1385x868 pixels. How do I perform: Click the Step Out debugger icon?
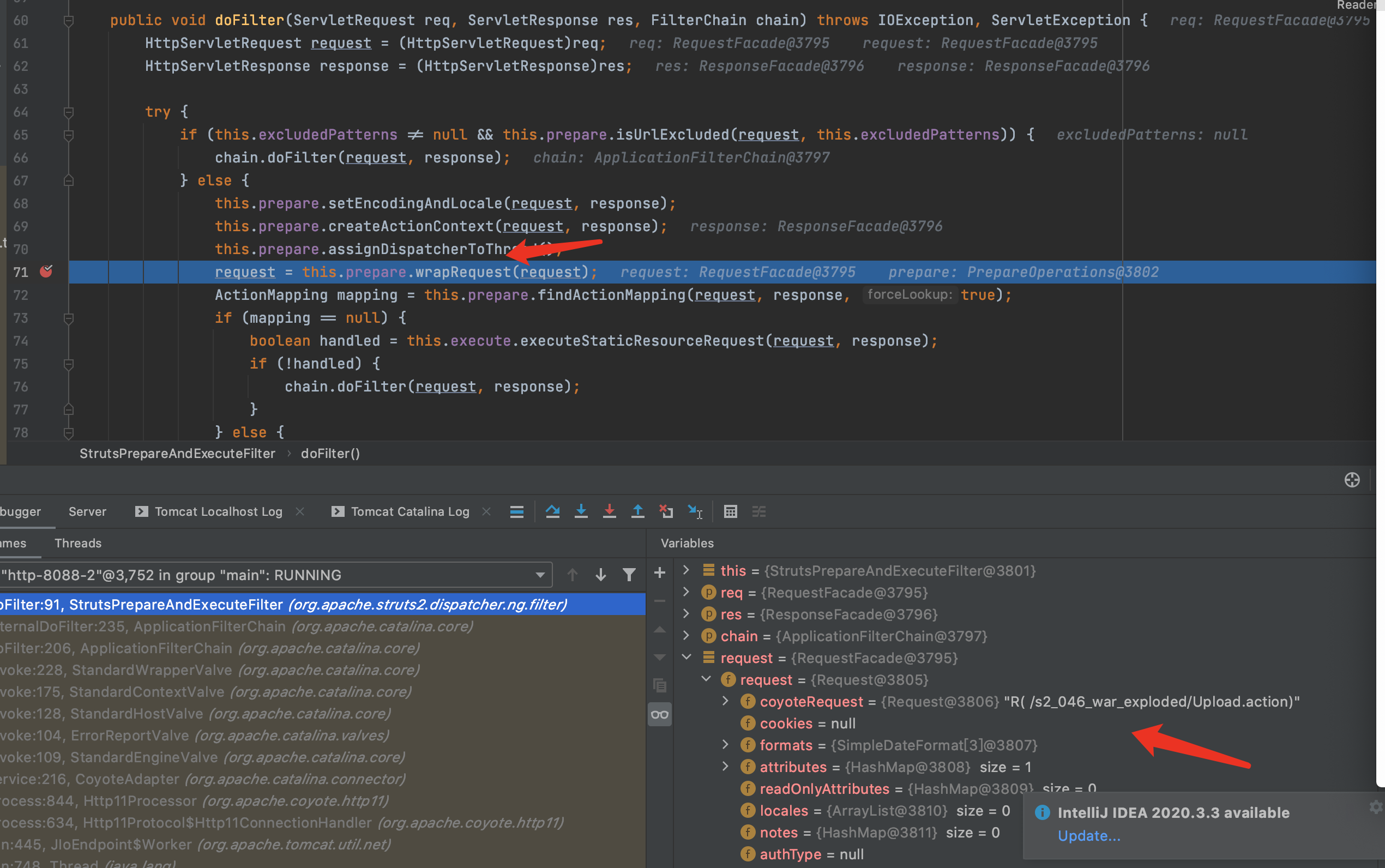[637, 511]
